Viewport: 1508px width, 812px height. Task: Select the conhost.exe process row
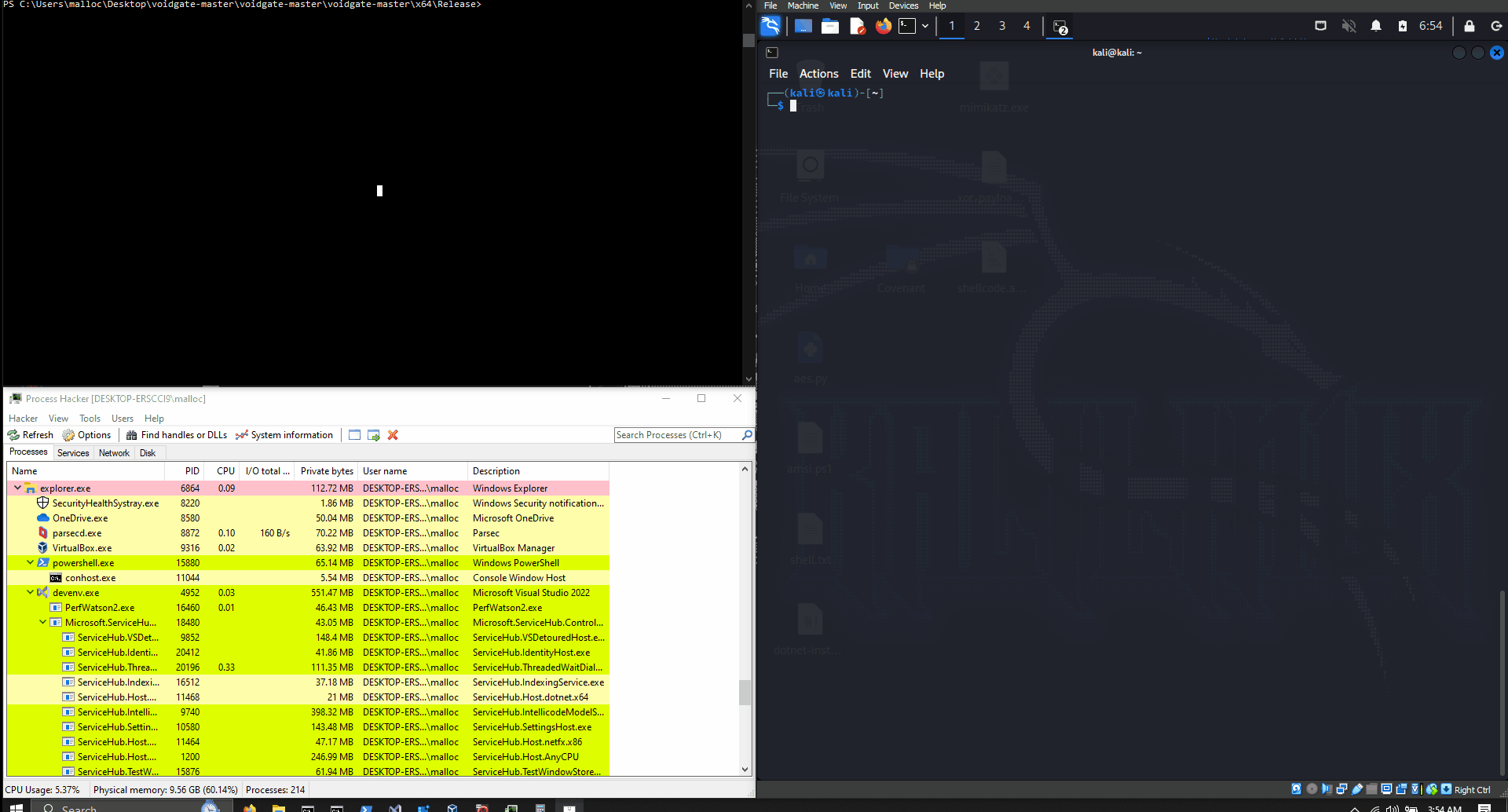(308, 578)
